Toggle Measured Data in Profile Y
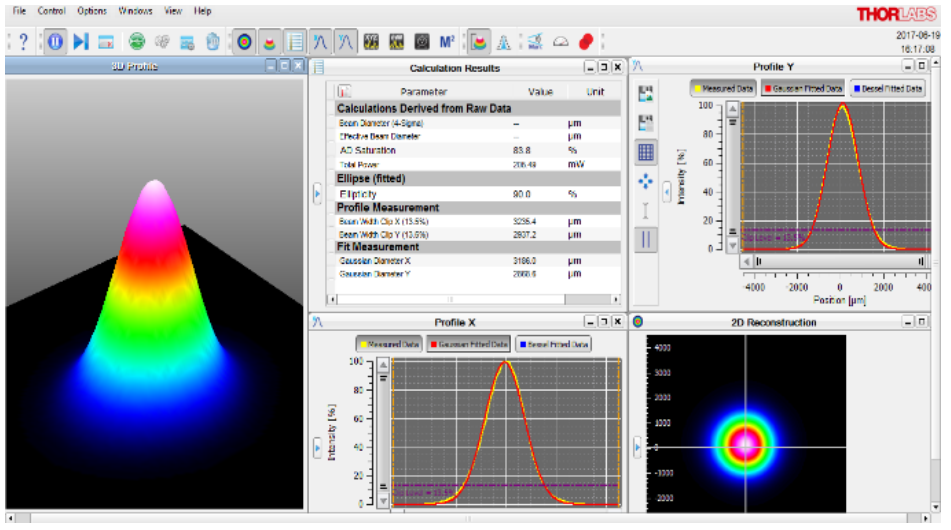 coord(722,88)
